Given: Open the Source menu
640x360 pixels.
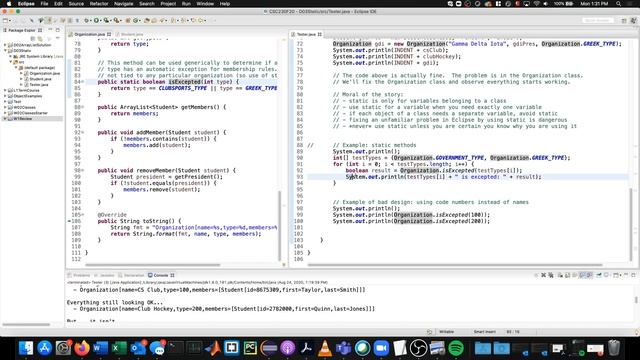Looking at the screenshot, I should 76,4.
